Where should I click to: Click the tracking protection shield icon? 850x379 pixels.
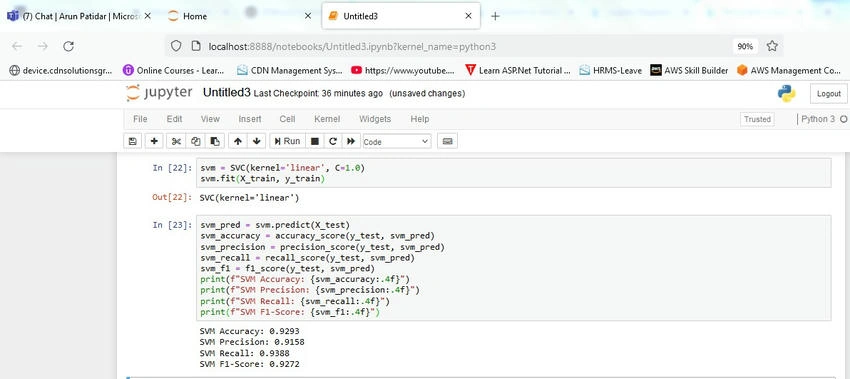click(x=176, y=47)
